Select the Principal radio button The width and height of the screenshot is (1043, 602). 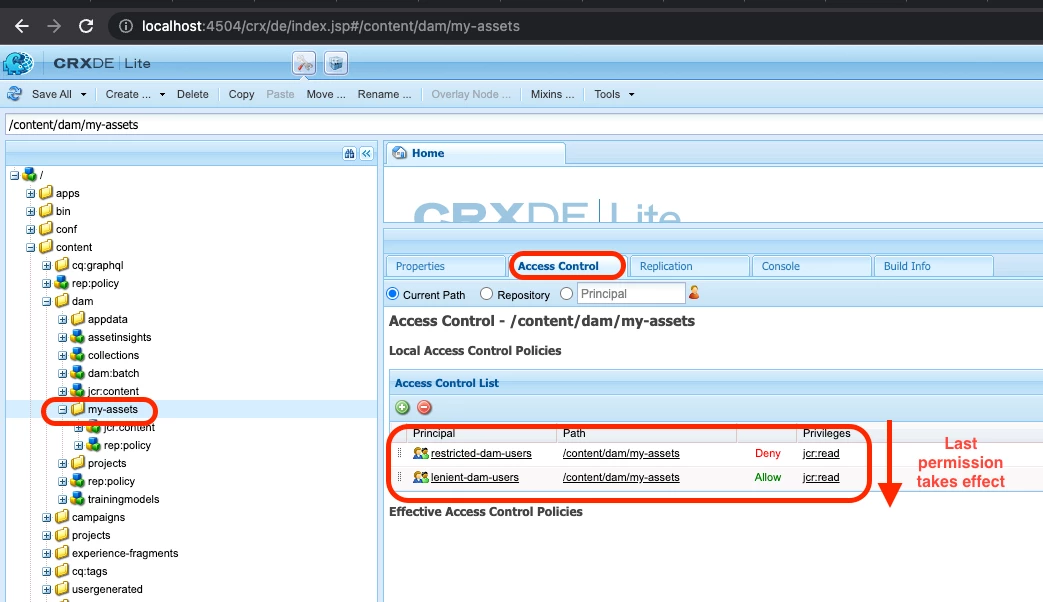(x=566, y=293)
